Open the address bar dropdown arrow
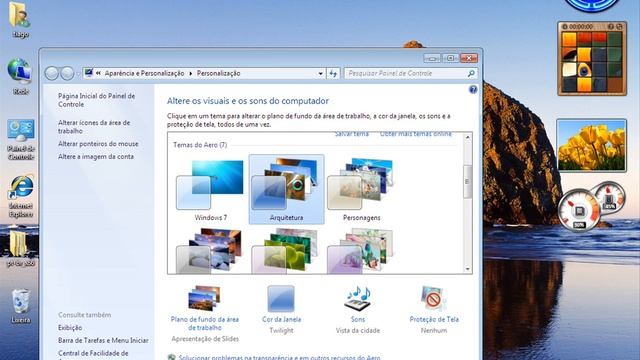The width and height of the screenshot is (640, 360). 320,73
